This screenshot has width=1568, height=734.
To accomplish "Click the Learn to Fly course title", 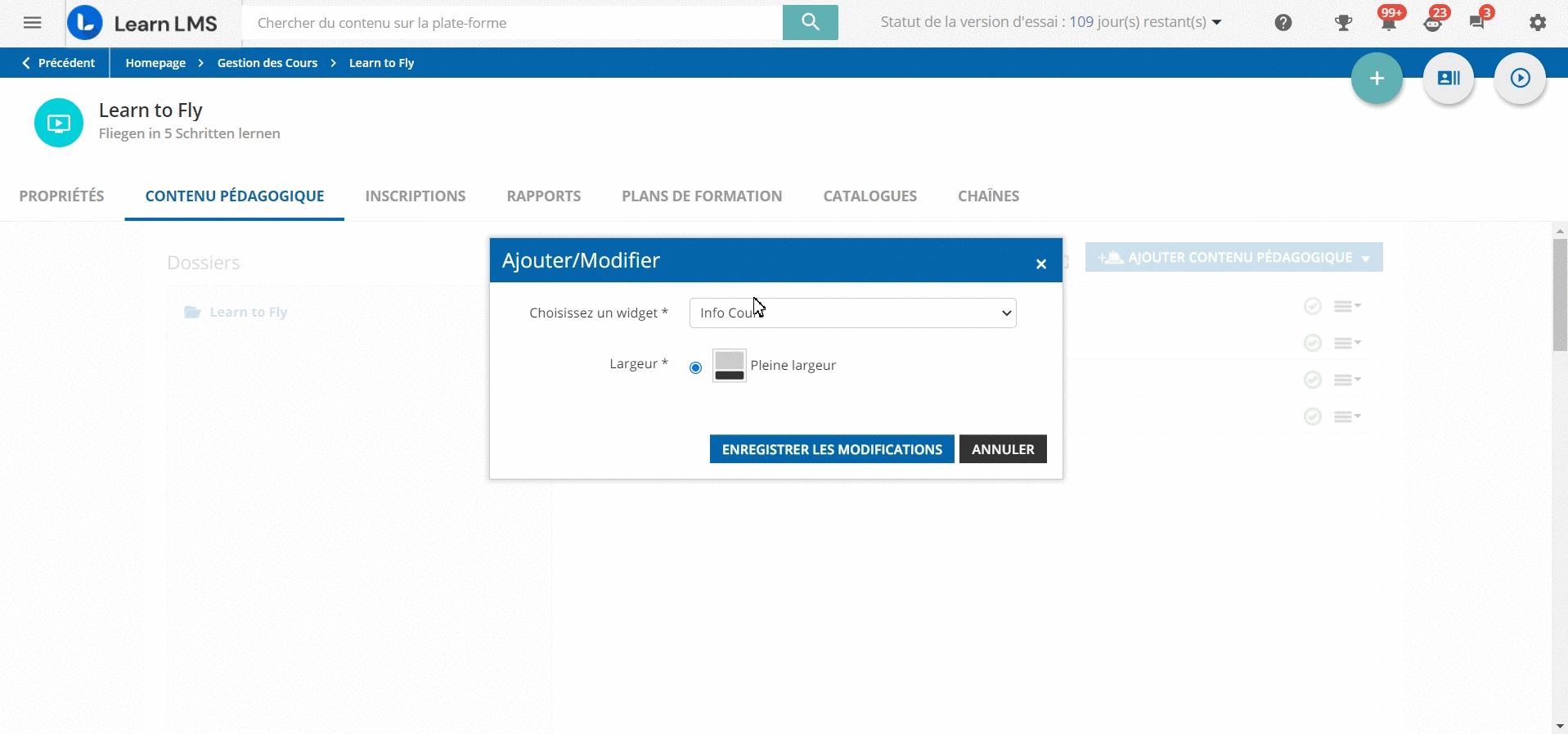I will (x=151, y=110).
